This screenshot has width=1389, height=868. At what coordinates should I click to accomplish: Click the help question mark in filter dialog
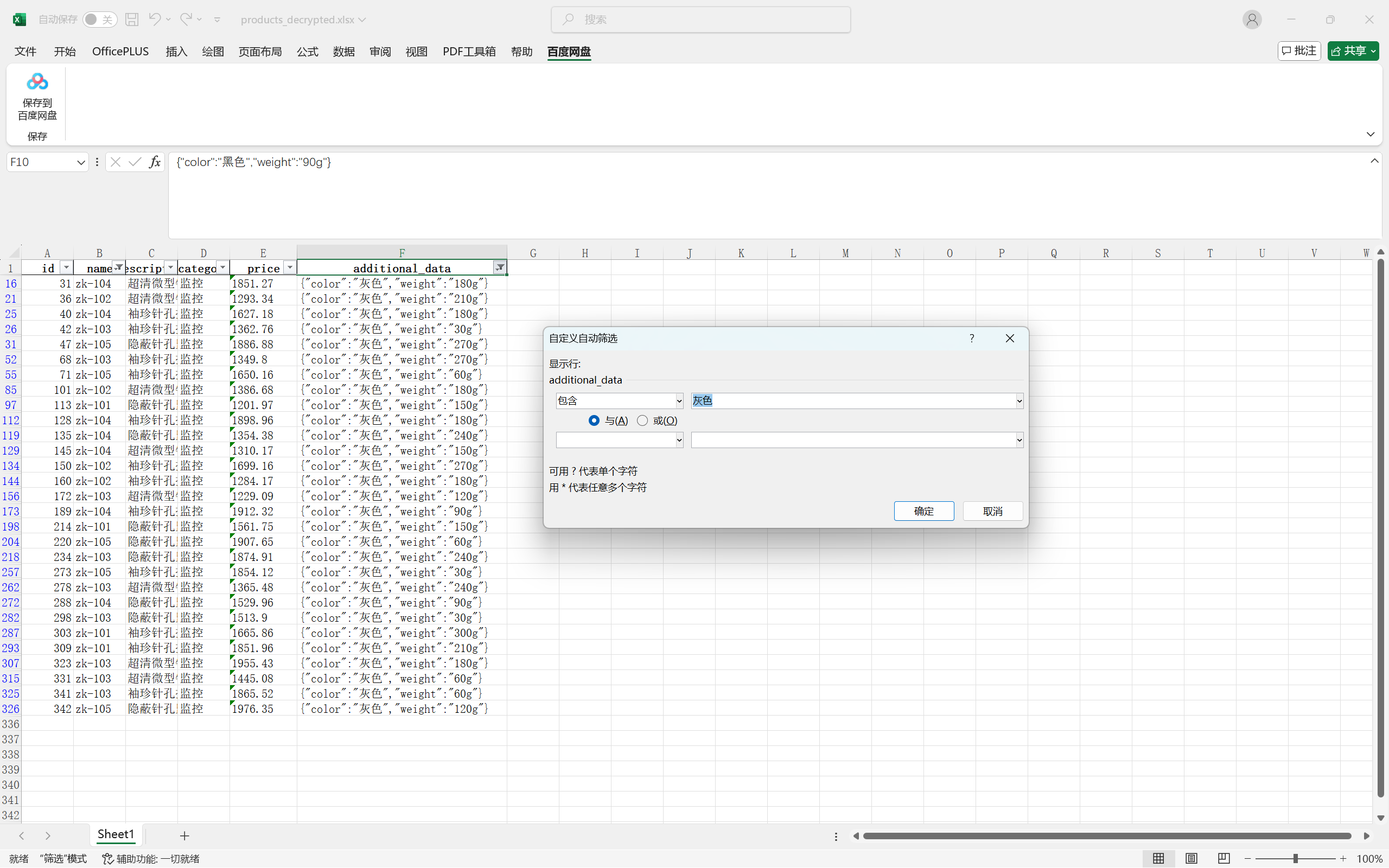click(x=972, y=338)
